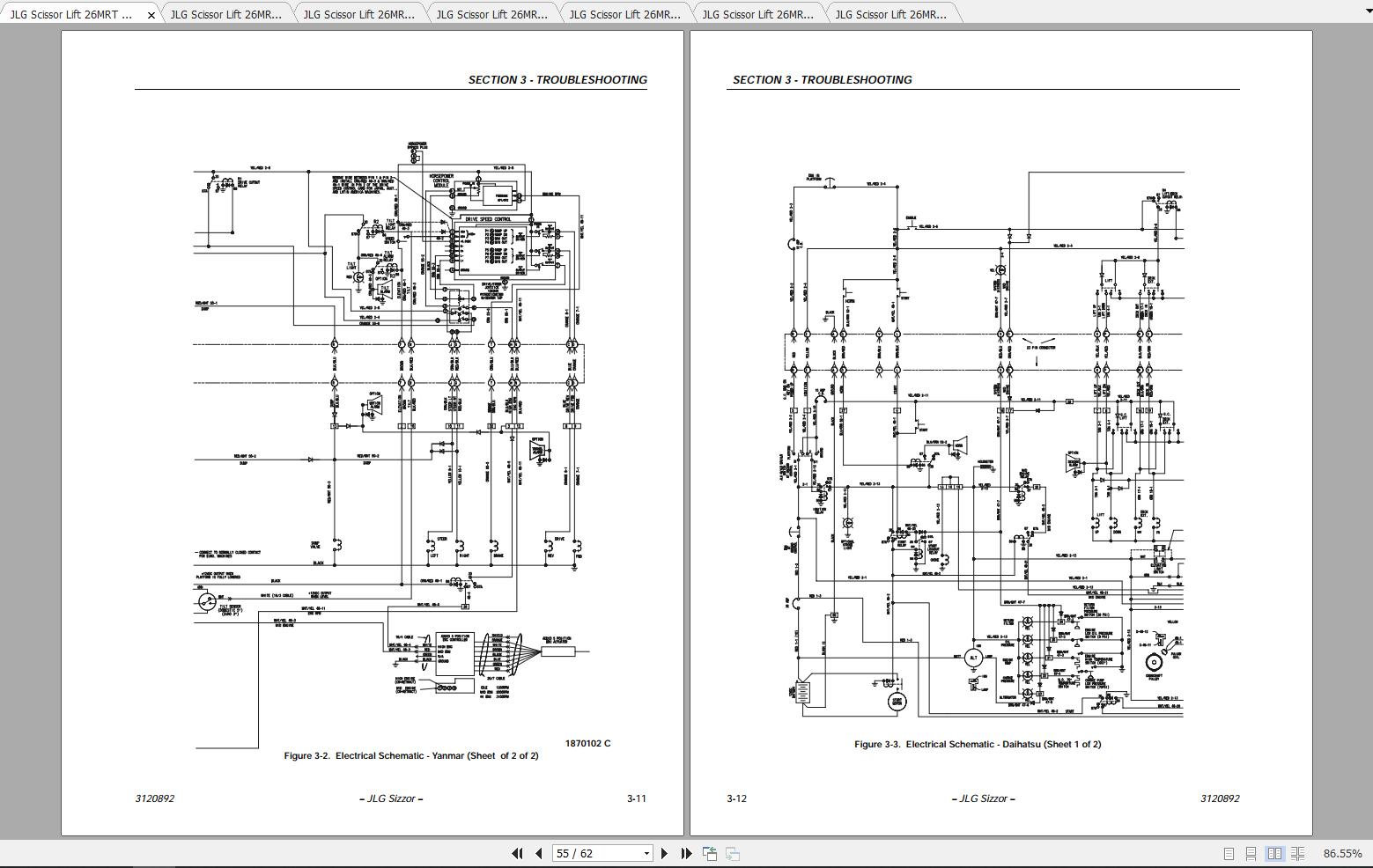Viewport: 1373px width, 868px height.
Task: Go to the previous page
Action: [x=538, y=853]
